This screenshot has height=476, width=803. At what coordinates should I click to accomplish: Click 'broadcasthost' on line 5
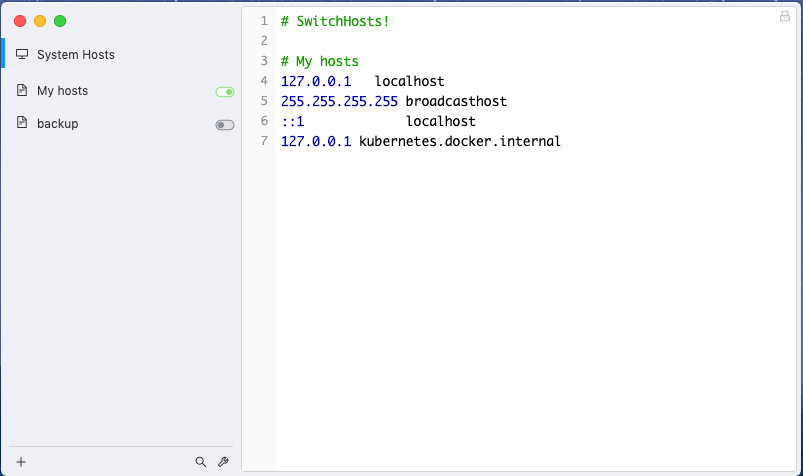click(456, 101)
